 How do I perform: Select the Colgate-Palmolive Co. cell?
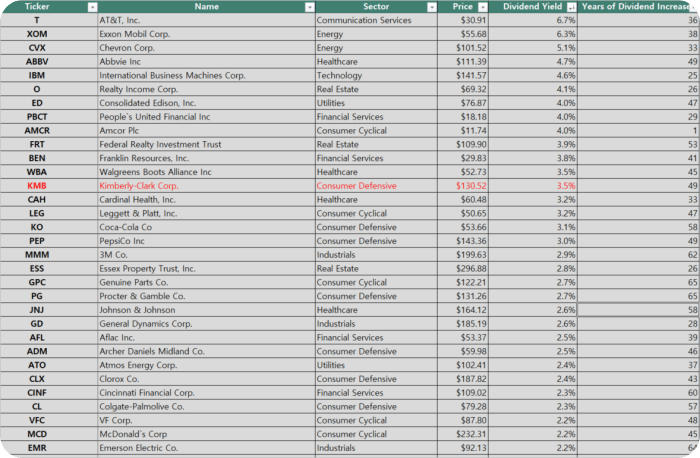(x=206, y=408)
